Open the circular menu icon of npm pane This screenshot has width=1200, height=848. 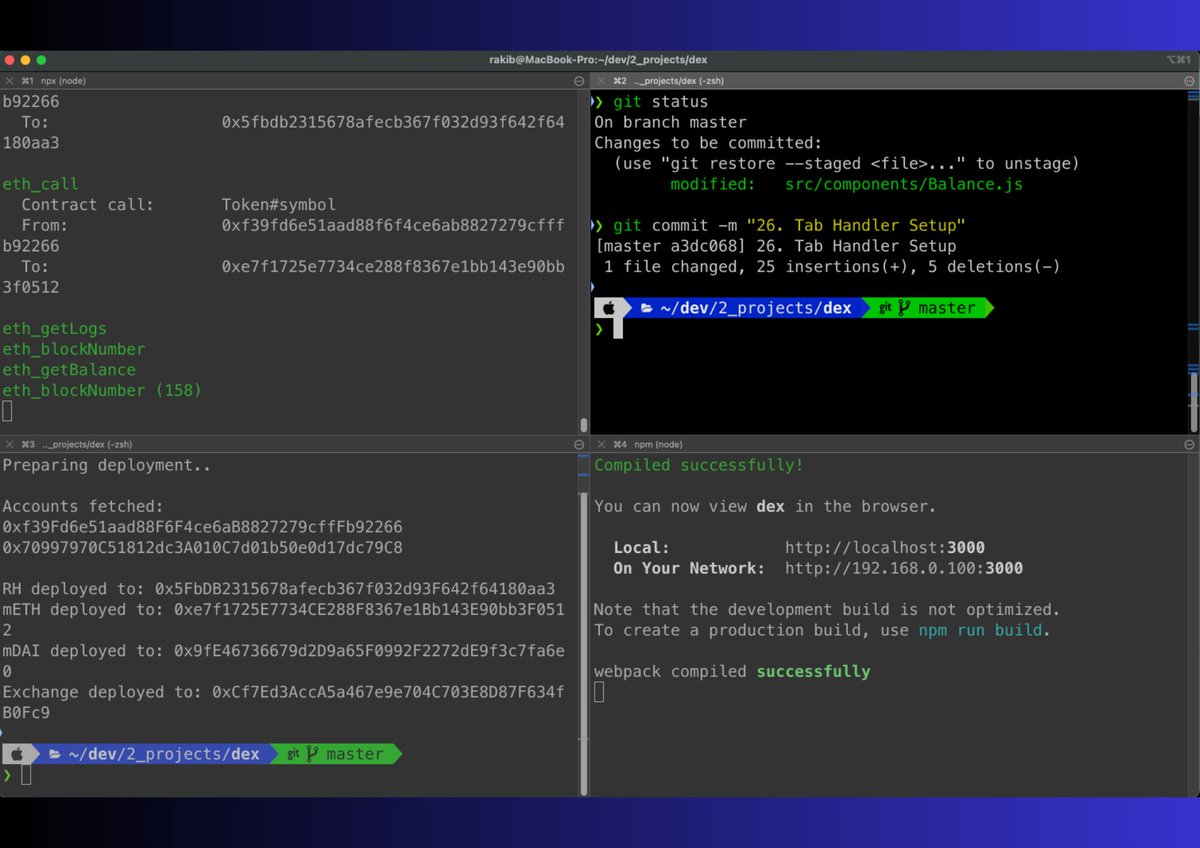coord(1190,444)
